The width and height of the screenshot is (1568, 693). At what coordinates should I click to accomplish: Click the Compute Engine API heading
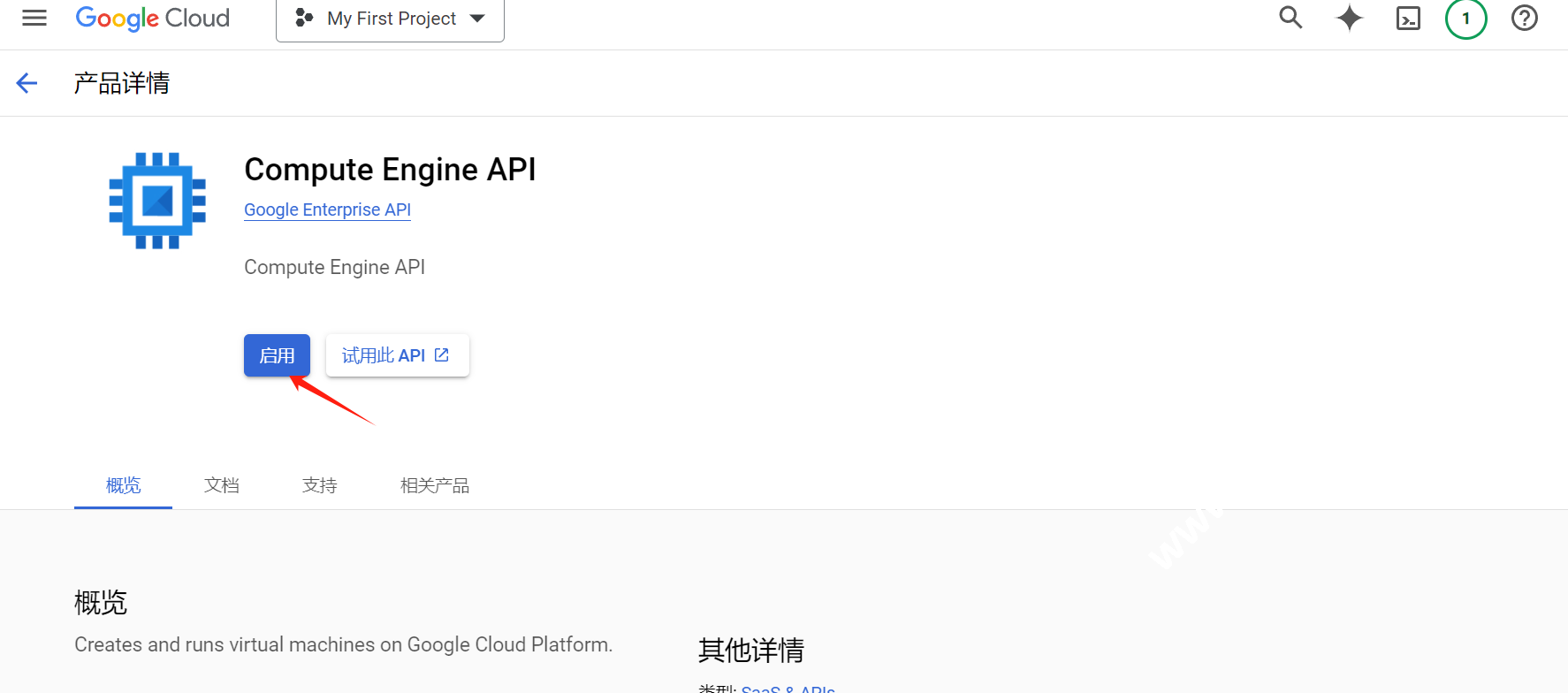(x=390, y=169)
